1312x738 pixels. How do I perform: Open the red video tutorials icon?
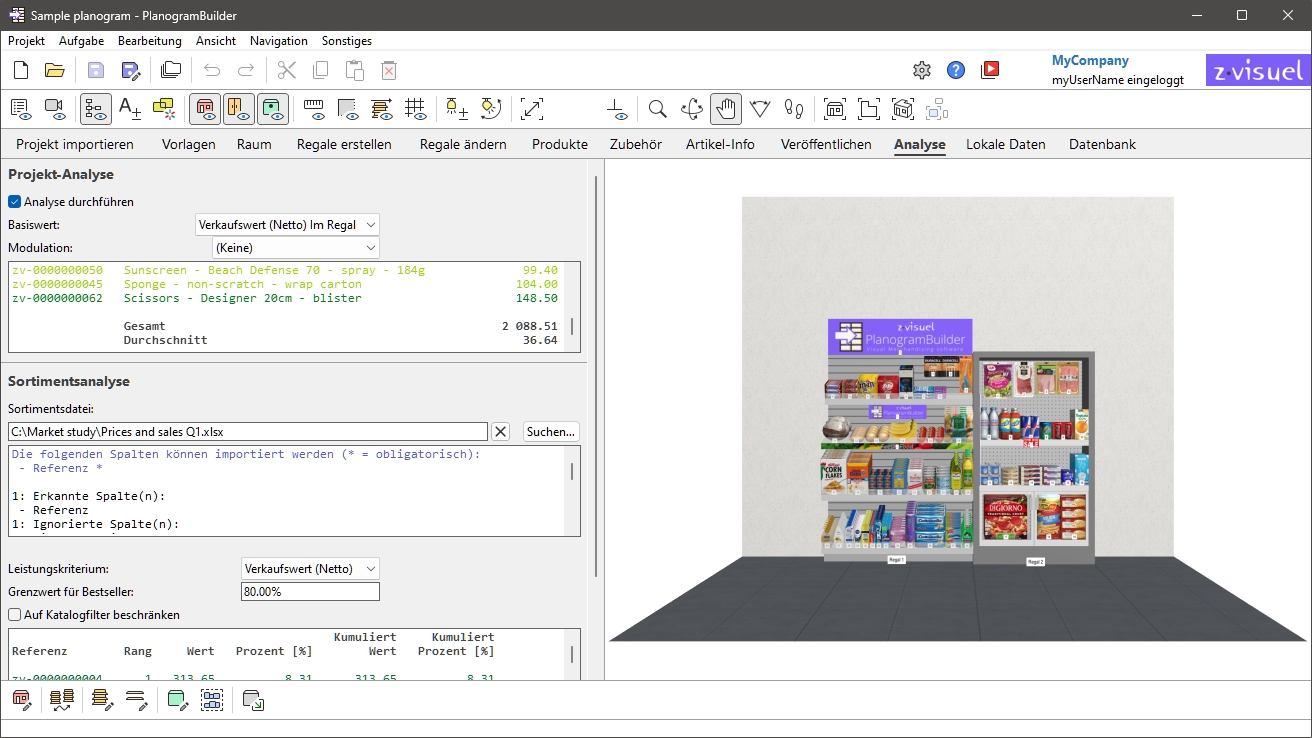[990, 70]
